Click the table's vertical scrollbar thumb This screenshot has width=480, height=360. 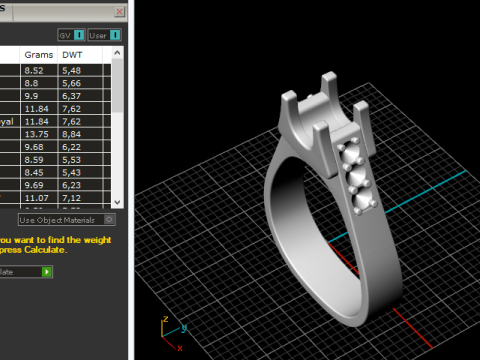[x=117, y=86]
